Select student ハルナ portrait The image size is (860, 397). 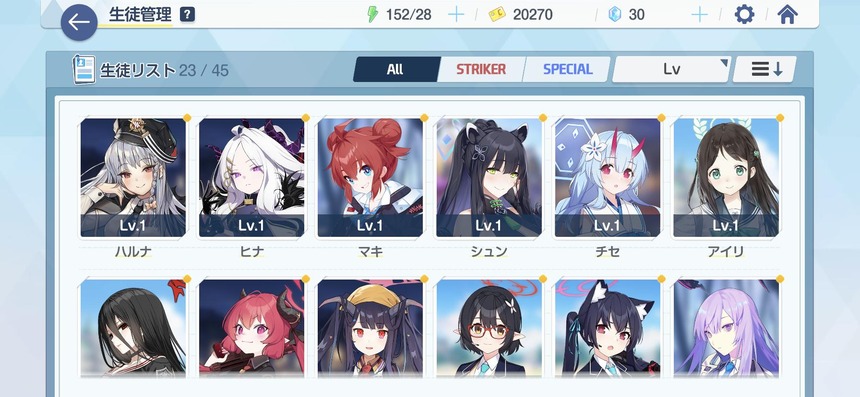(x=133, y=178)
